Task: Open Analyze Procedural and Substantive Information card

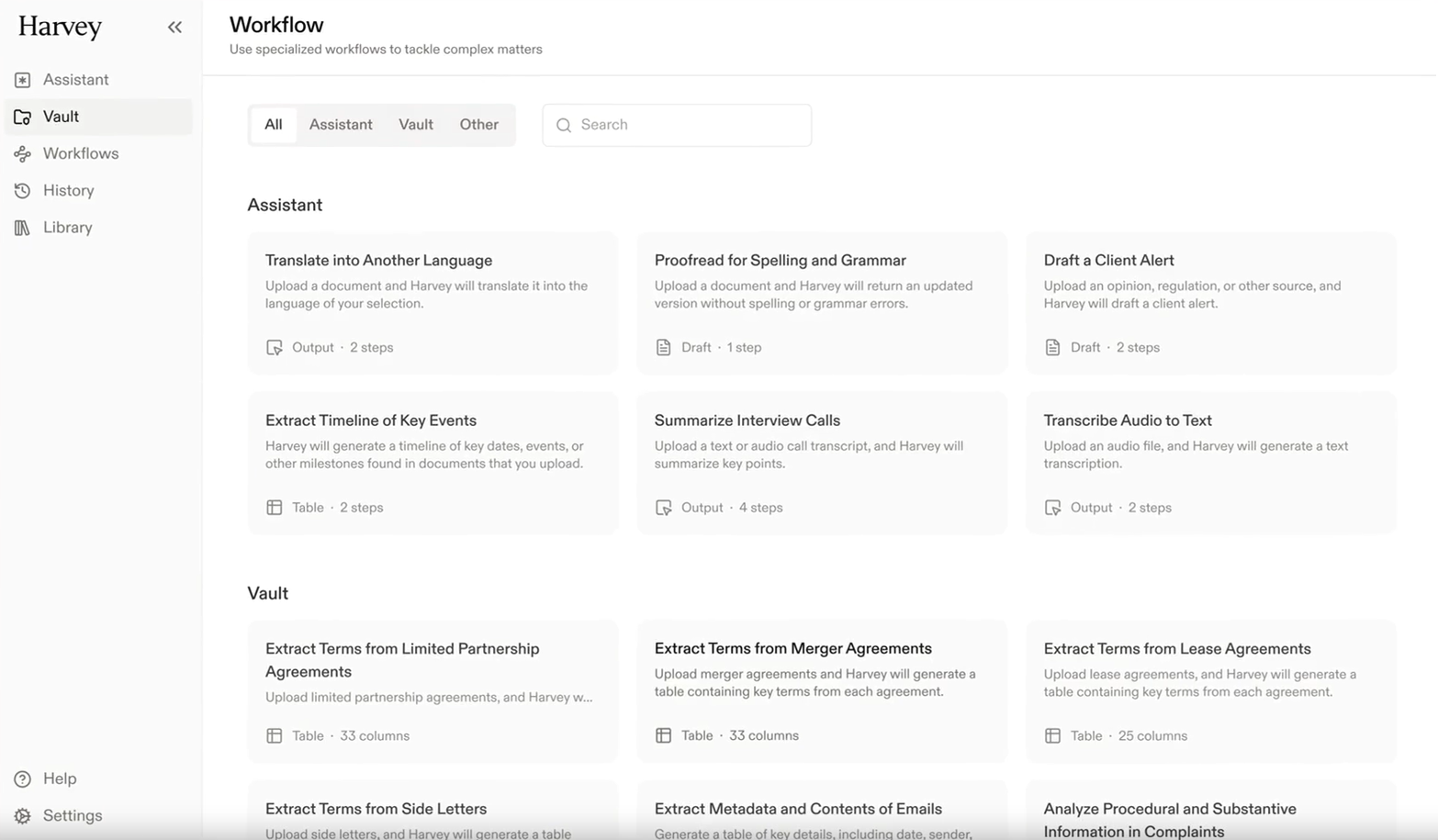Action: pyautogui.click(x=1211, y=811)
